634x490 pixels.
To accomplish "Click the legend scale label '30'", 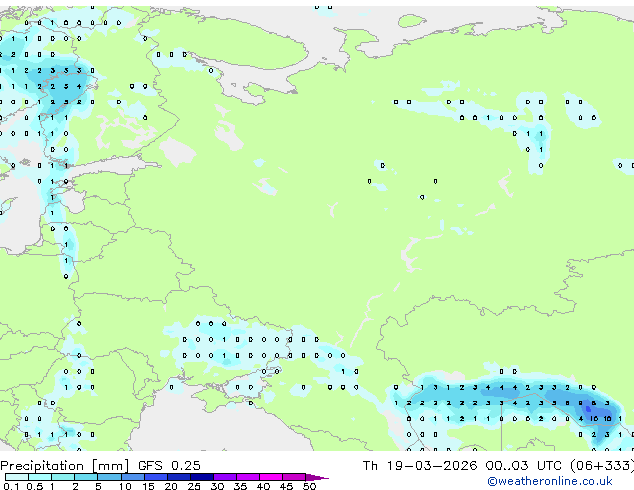I will pyautogui.click(x=217, y=486).
